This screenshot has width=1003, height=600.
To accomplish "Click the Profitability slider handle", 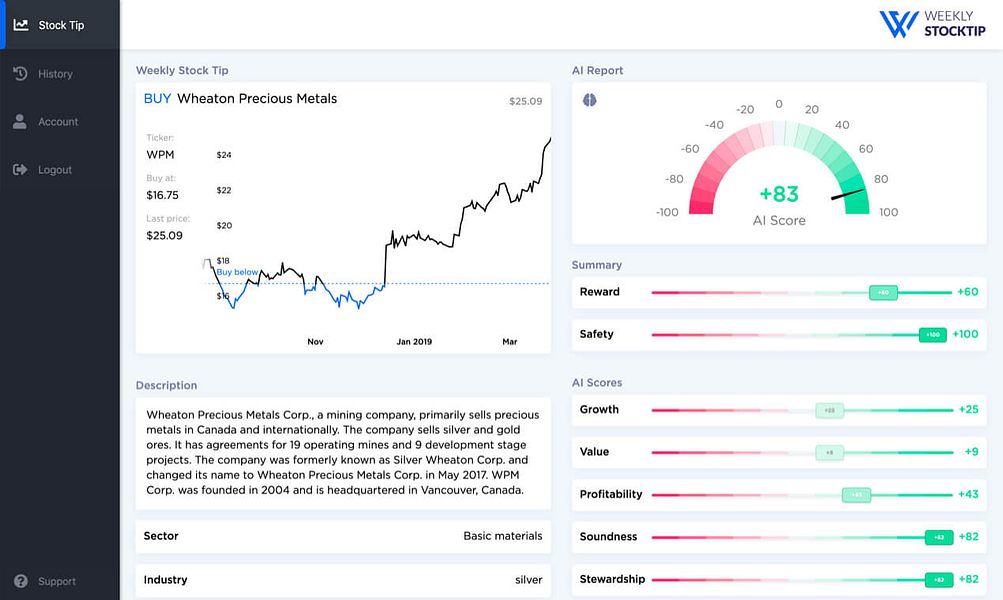I will coord(857,494).
